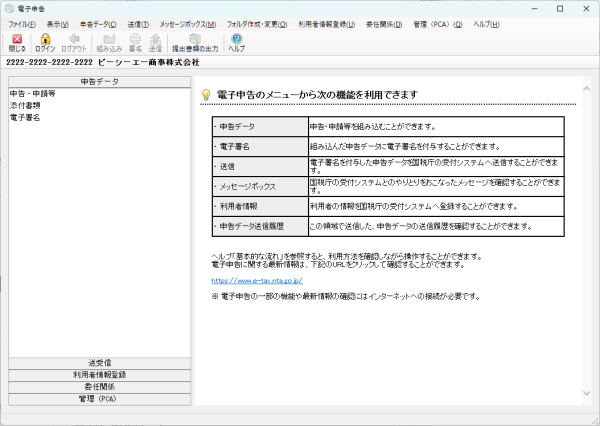Click the 組み込み toolbar icon

(x=109, y=41)
